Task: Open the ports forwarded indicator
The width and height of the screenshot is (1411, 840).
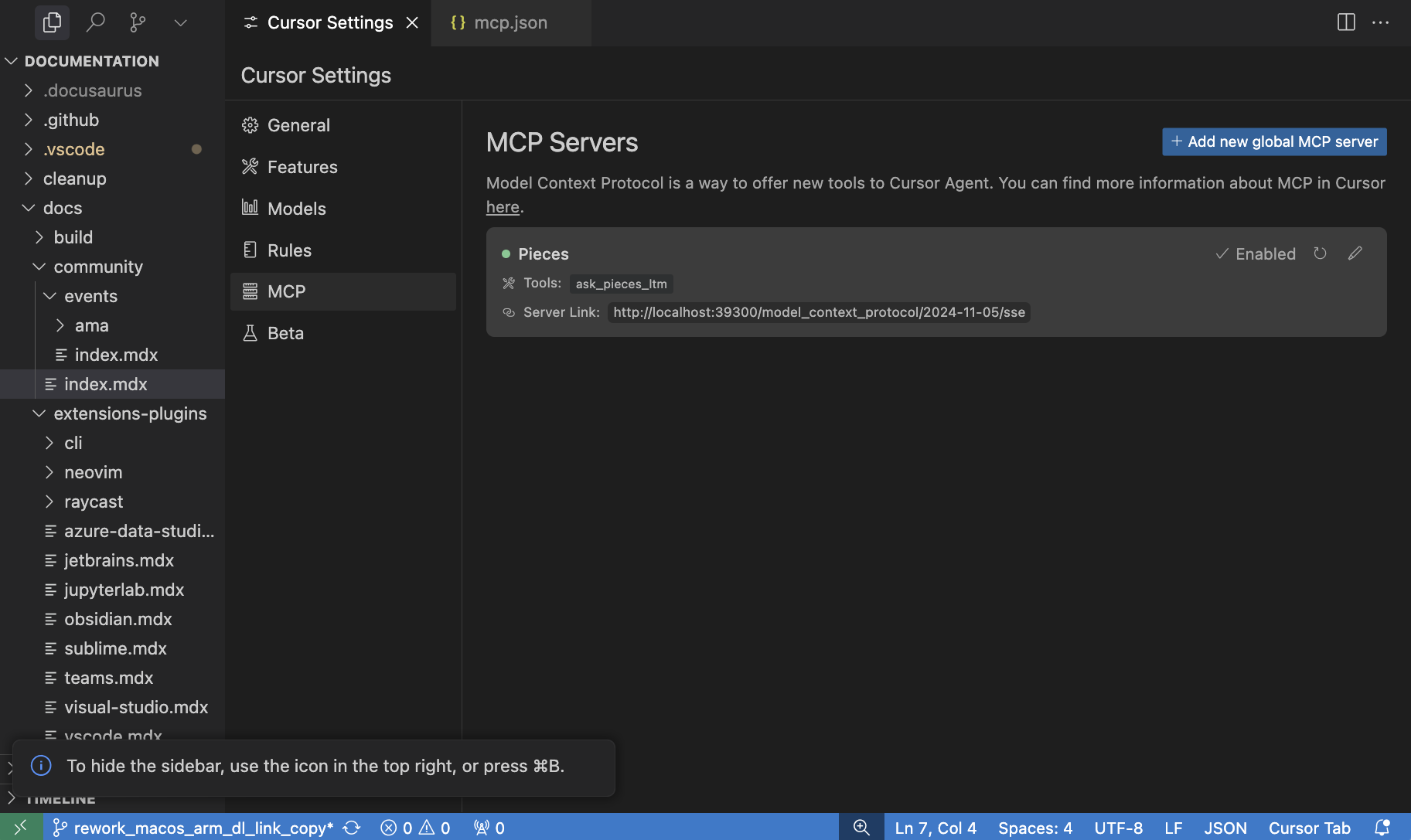Action: [x=489, y=828]
